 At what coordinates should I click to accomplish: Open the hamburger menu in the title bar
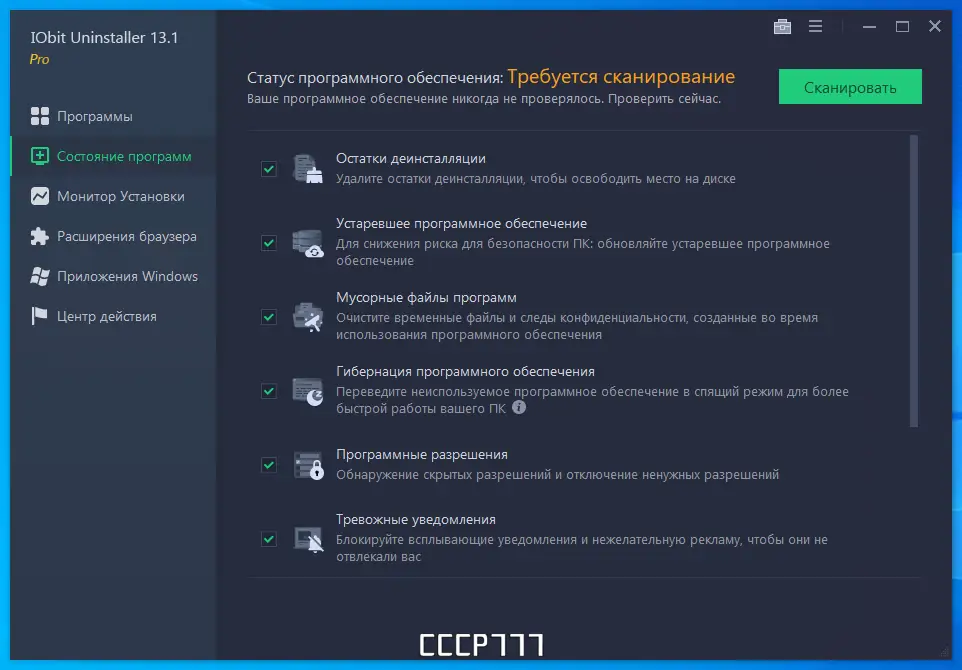coord(816,26)
